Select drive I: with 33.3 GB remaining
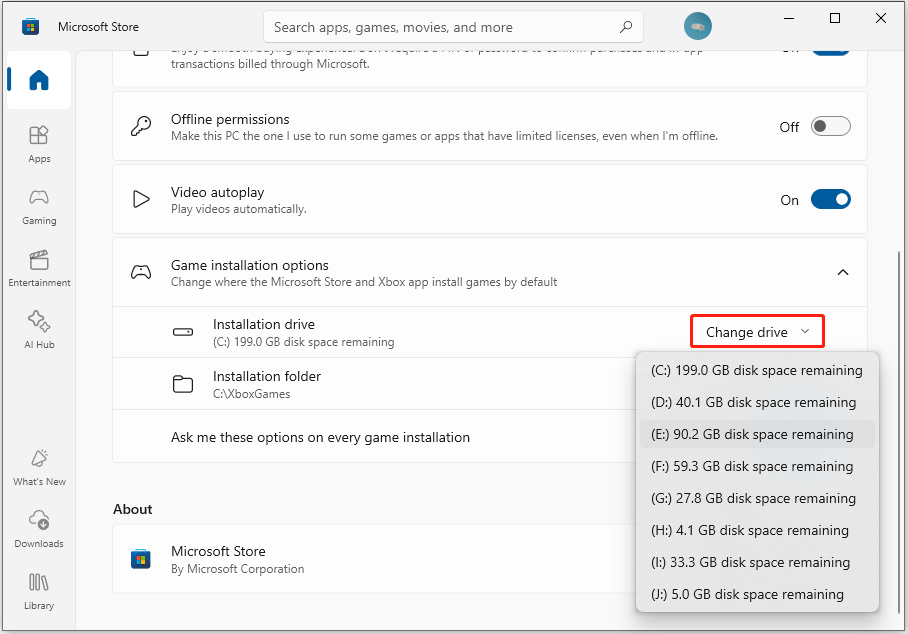The width and height of the screenshot is (908, 634). tap(757, 562)
